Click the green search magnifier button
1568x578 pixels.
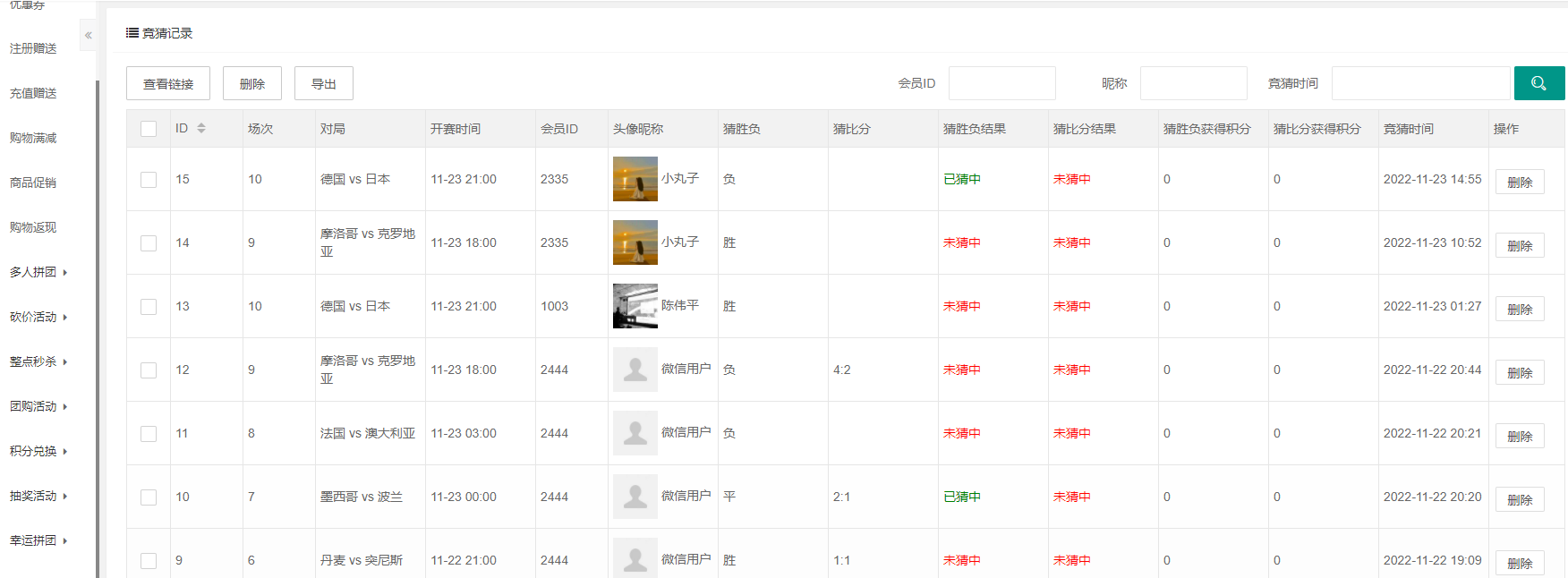pyautogui.click(x=1538, y=83)
